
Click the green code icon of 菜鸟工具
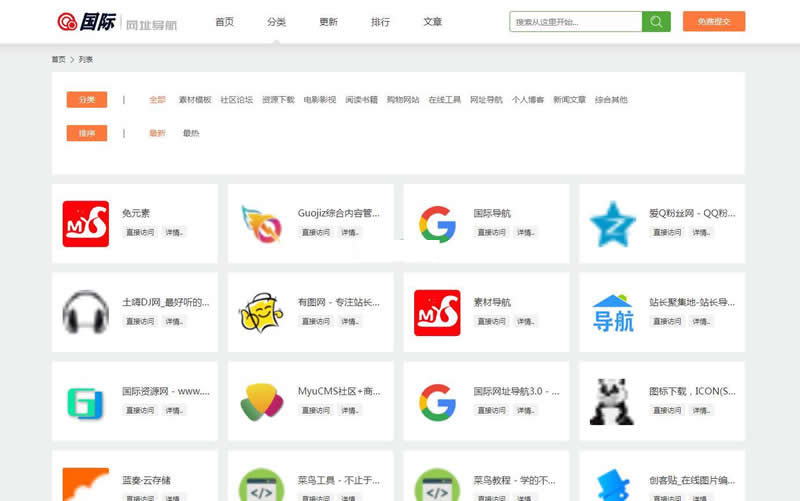point(261,485)
